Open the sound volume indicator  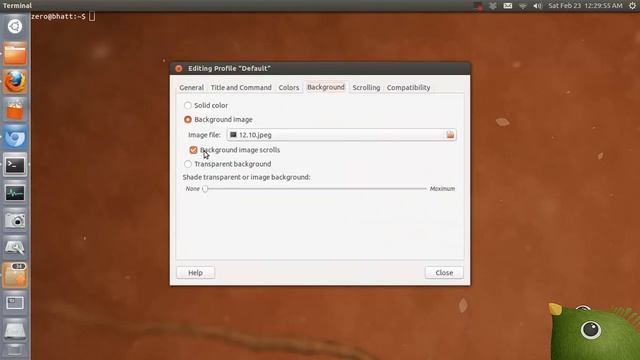pos(537,6)
